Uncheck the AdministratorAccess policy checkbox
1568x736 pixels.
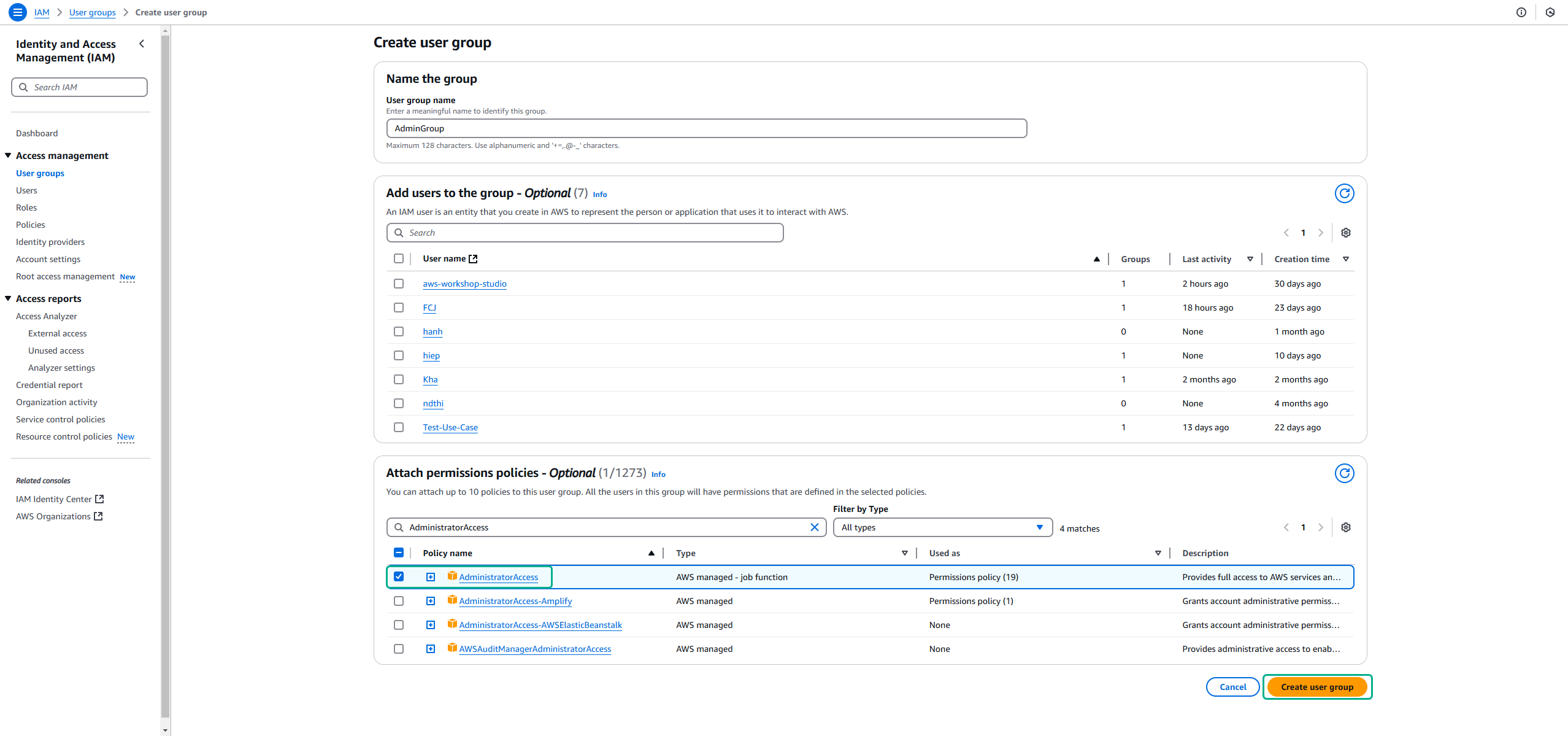coord(399,576)
